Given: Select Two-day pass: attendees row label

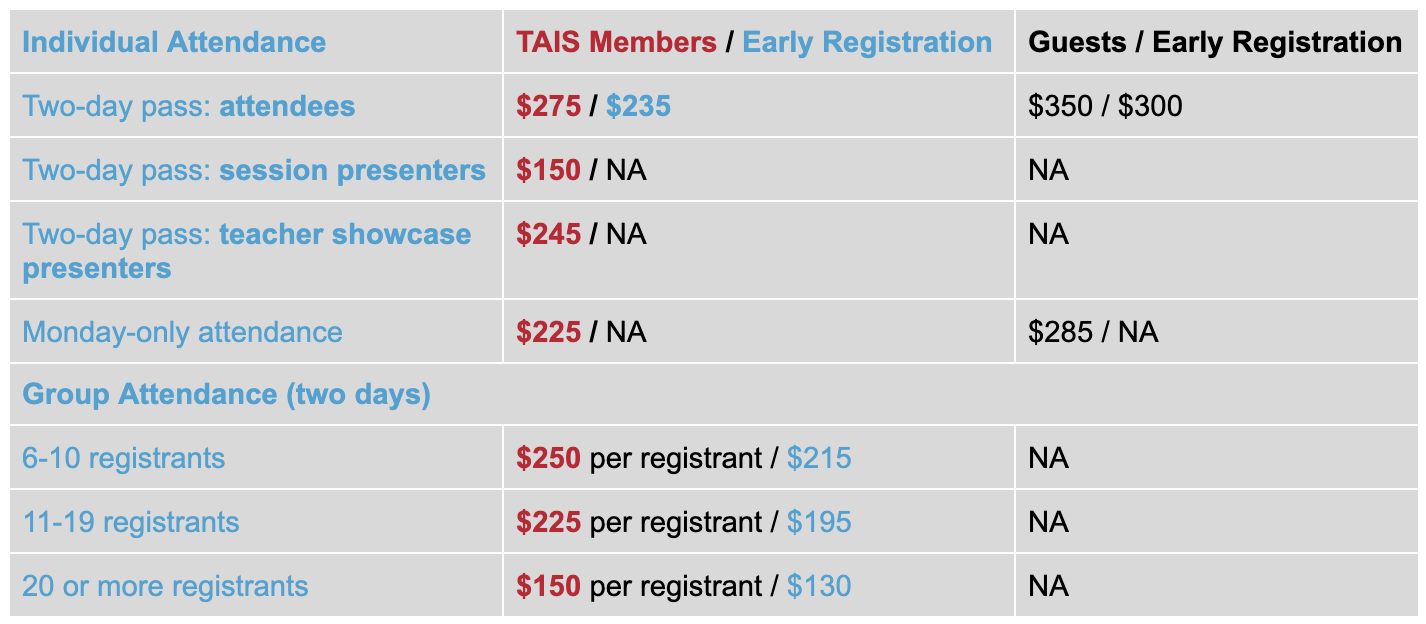Looking at the screenshot, I should click(x=189, y=106).
